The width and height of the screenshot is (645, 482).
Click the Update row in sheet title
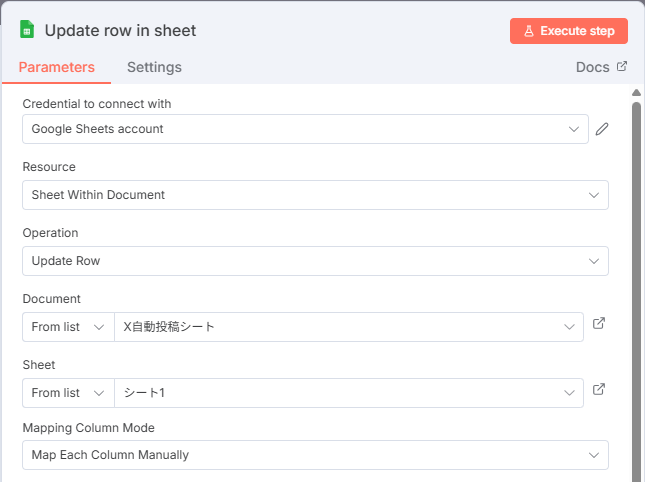tap(120, 30)
